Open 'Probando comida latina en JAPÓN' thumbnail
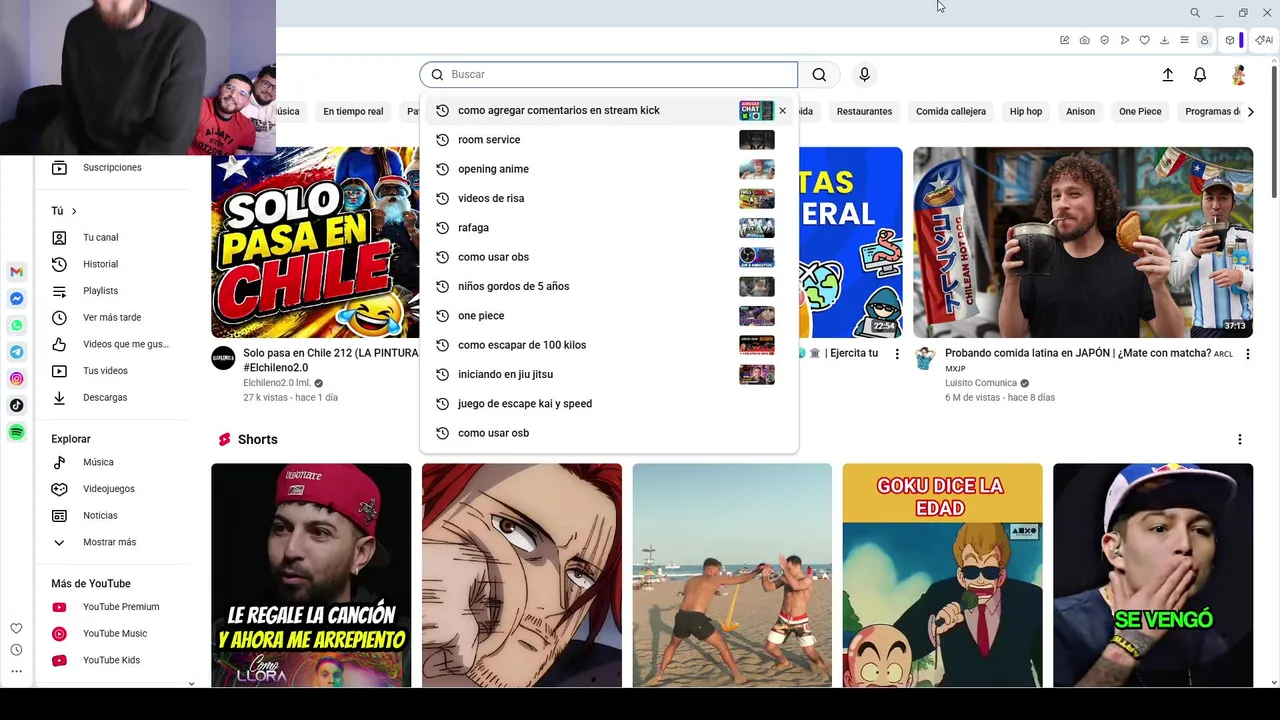 [1083, 242]
